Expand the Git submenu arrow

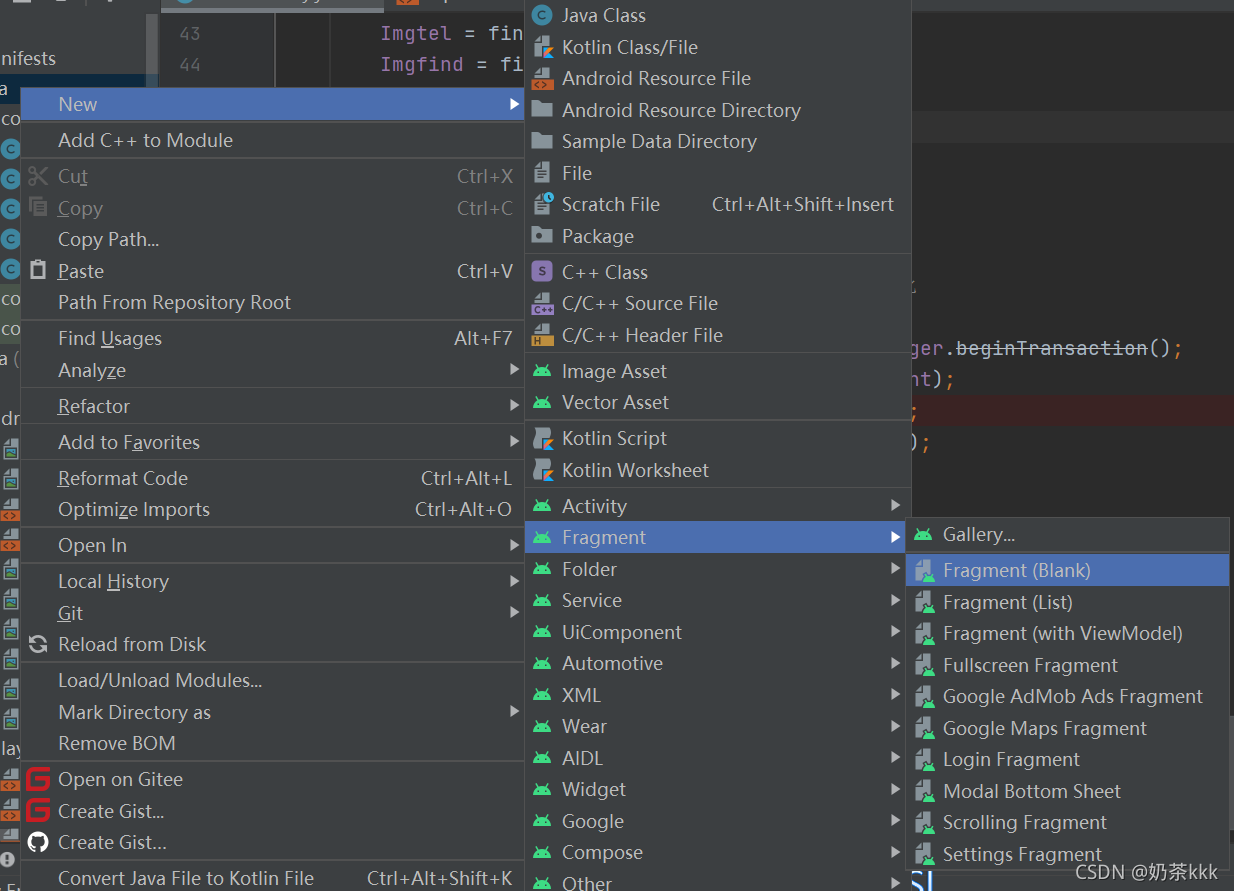click(x=515, y=612)
